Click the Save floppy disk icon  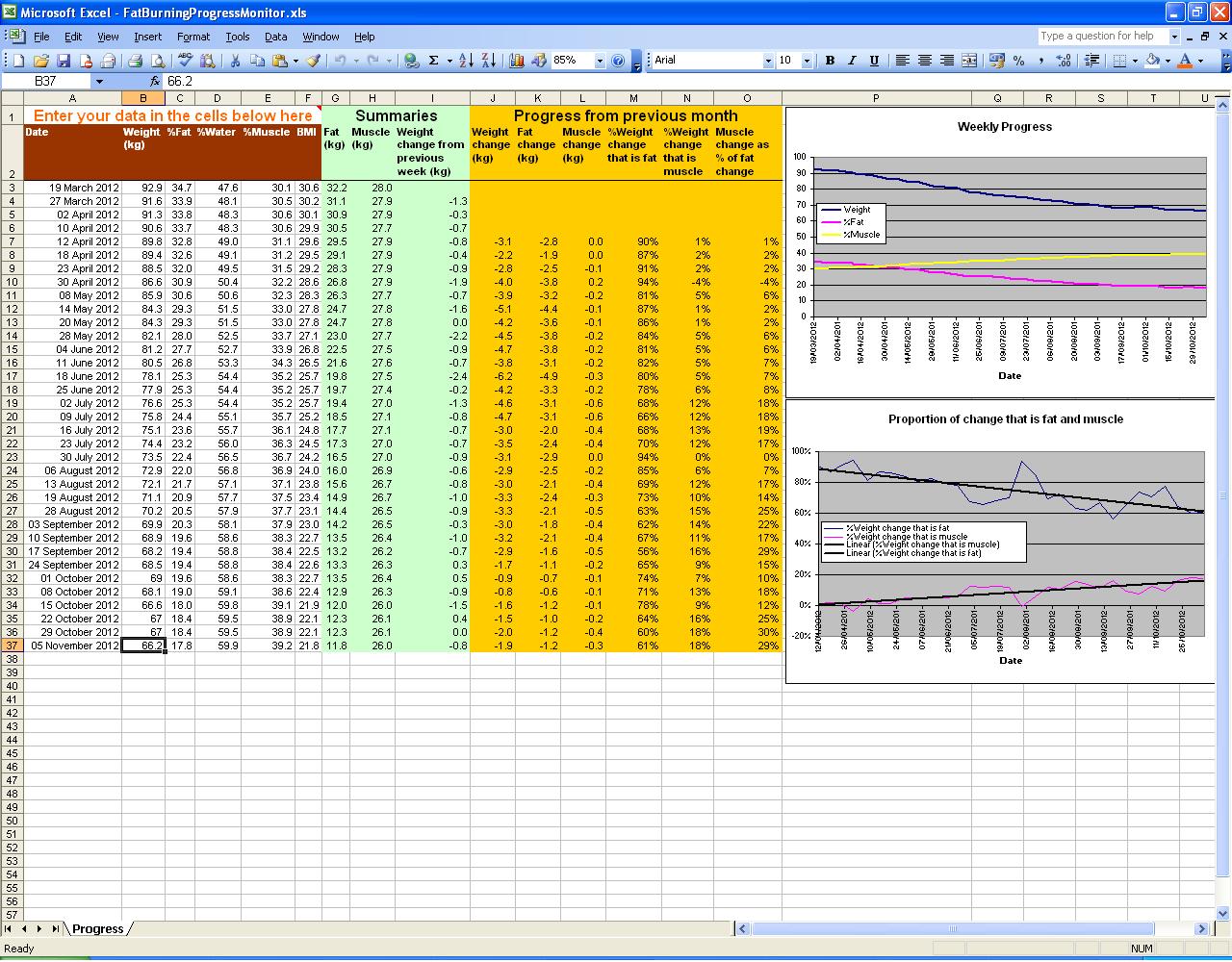click(x=64, y=61)
